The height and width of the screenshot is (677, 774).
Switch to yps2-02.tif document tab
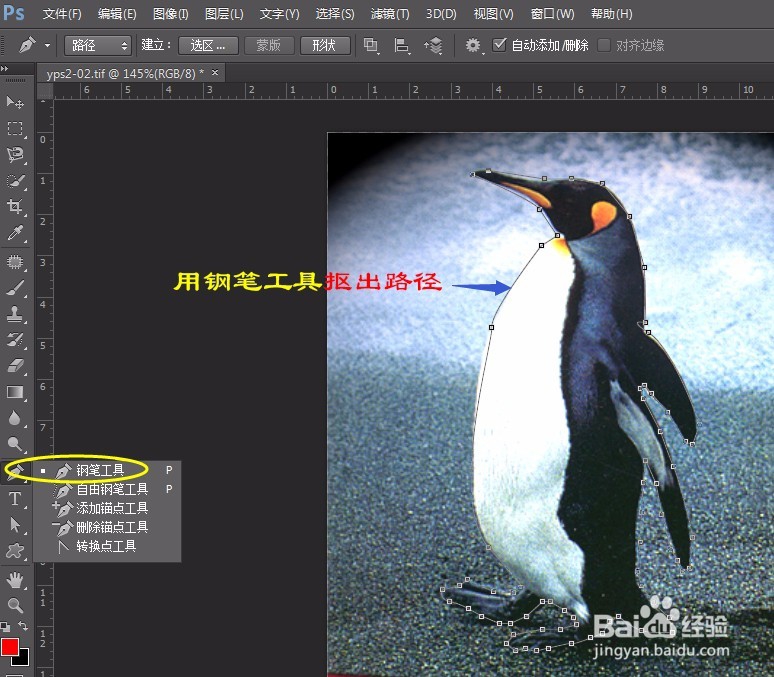click(125, 74)
